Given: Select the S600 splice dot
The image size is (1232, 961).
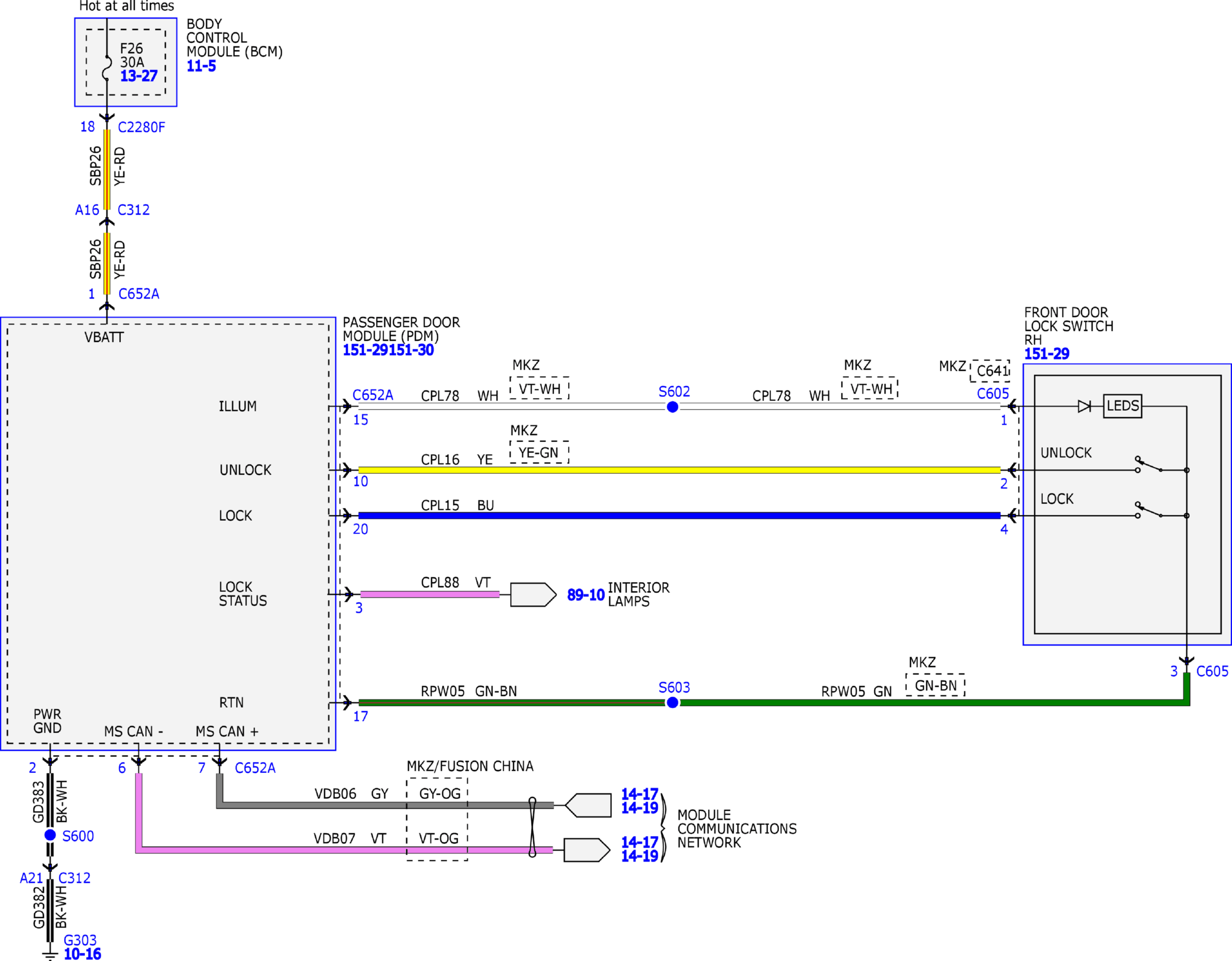Looking at the screenshot, I should tap(50, 835).
